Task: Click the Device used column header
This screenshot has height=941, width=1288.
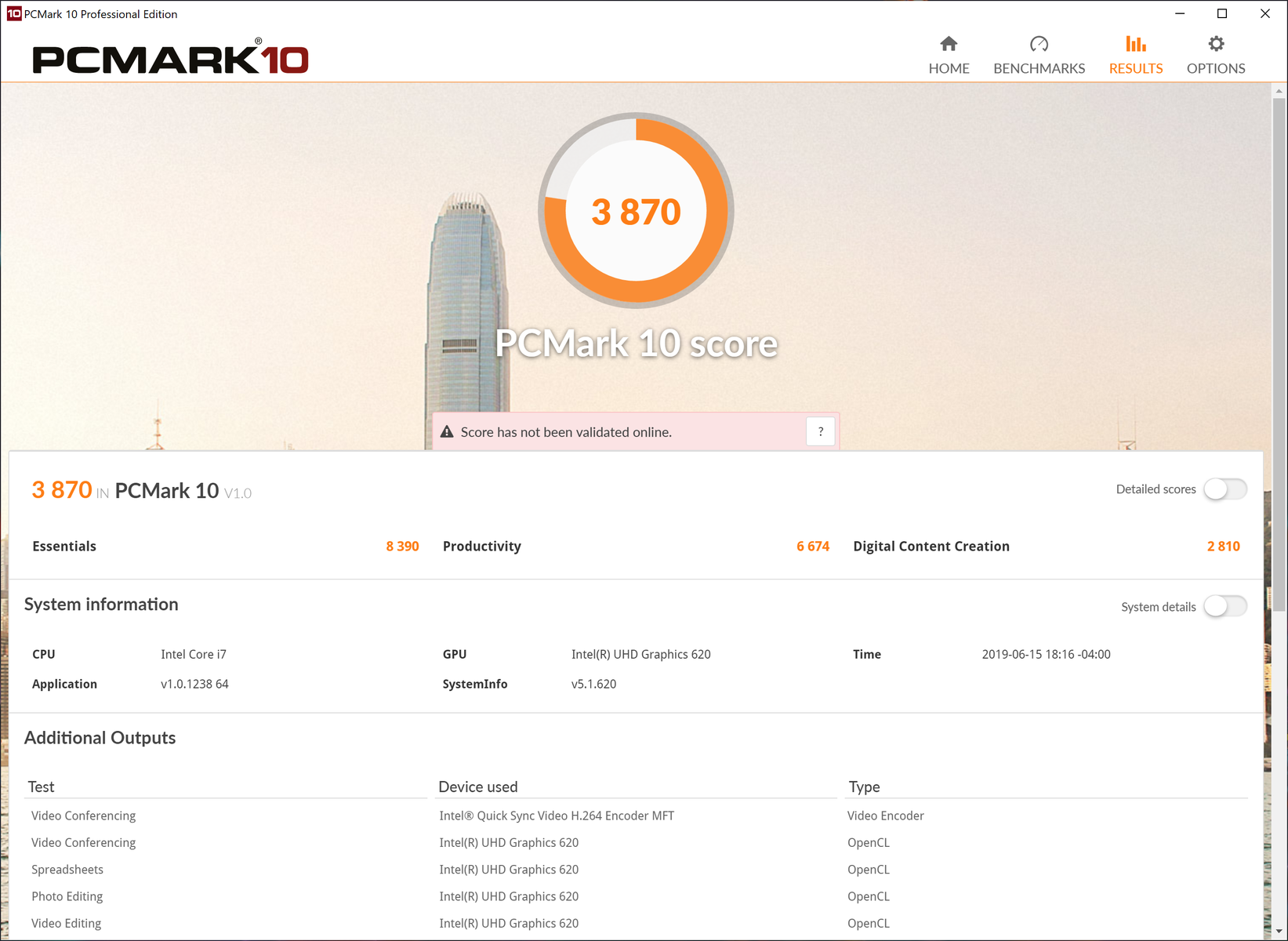Action: 478,787
